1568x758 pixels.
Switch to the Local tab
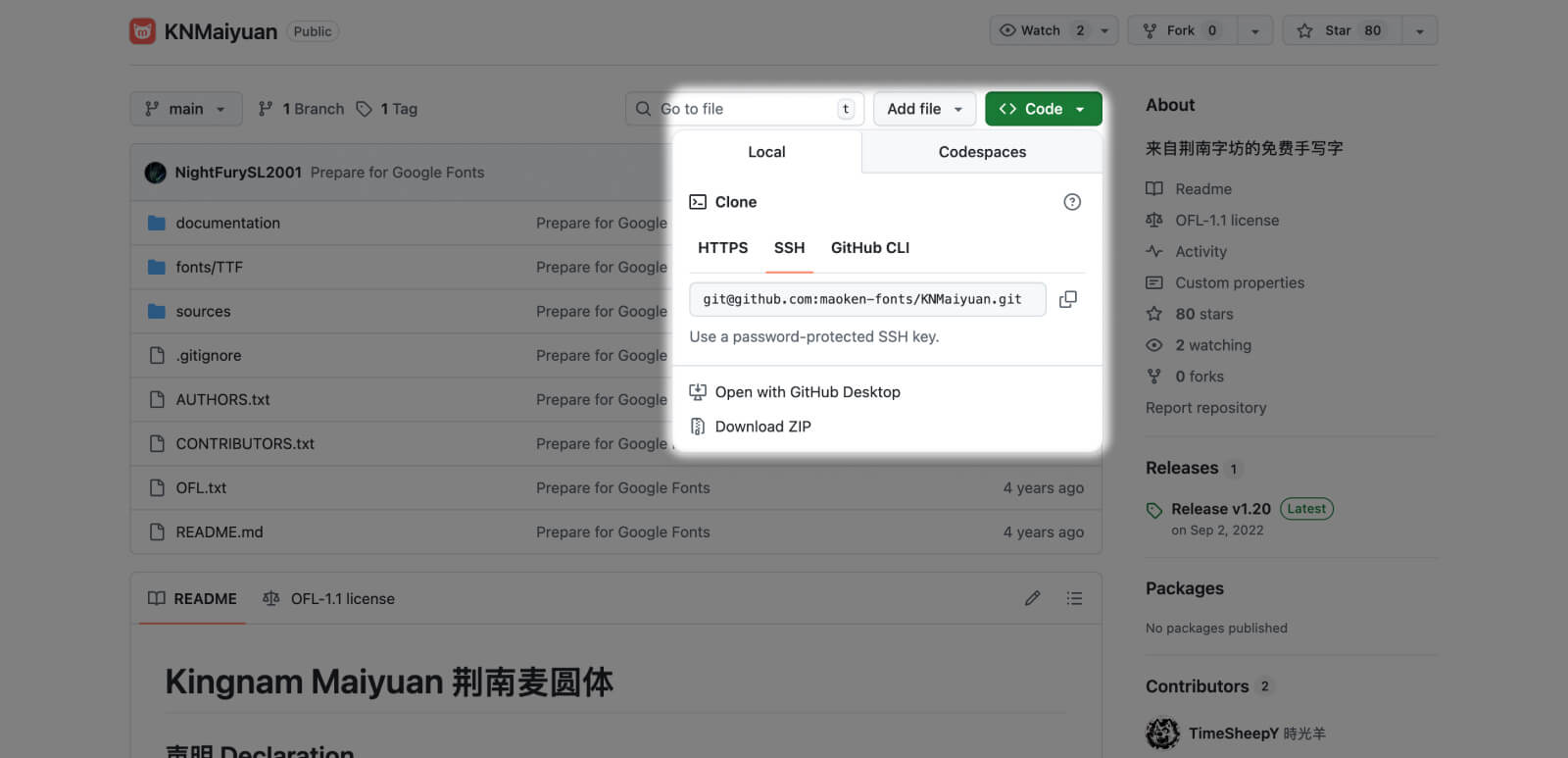766,152
